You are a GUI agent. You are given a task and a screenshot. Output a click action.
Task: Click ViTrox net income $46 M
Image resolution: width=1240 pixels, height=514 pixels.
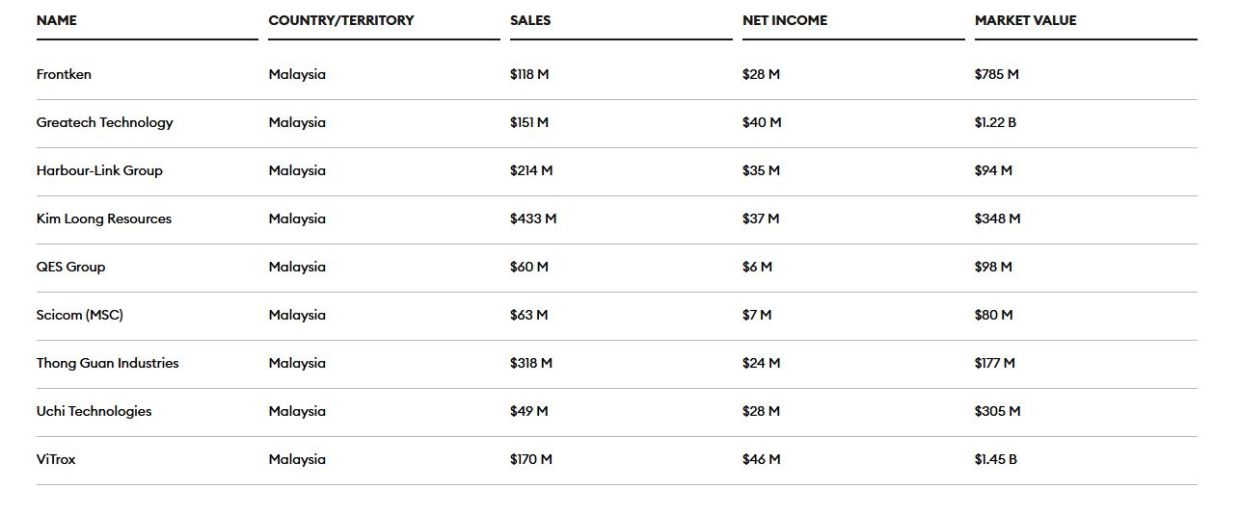[x=761, y=459]
